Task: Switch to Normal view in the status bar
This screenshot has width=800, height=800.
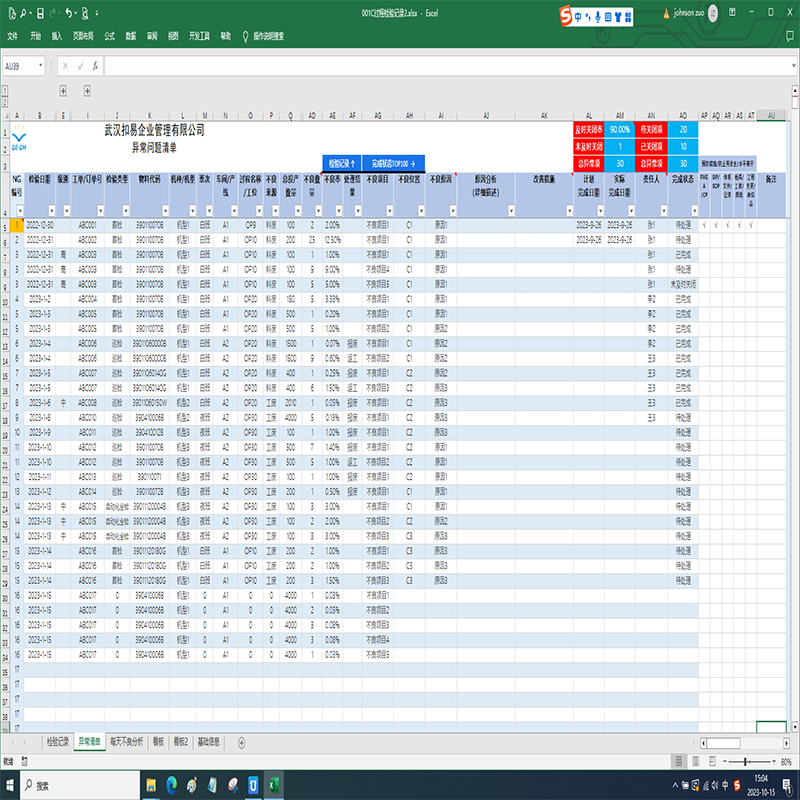Action: [679, 762]
